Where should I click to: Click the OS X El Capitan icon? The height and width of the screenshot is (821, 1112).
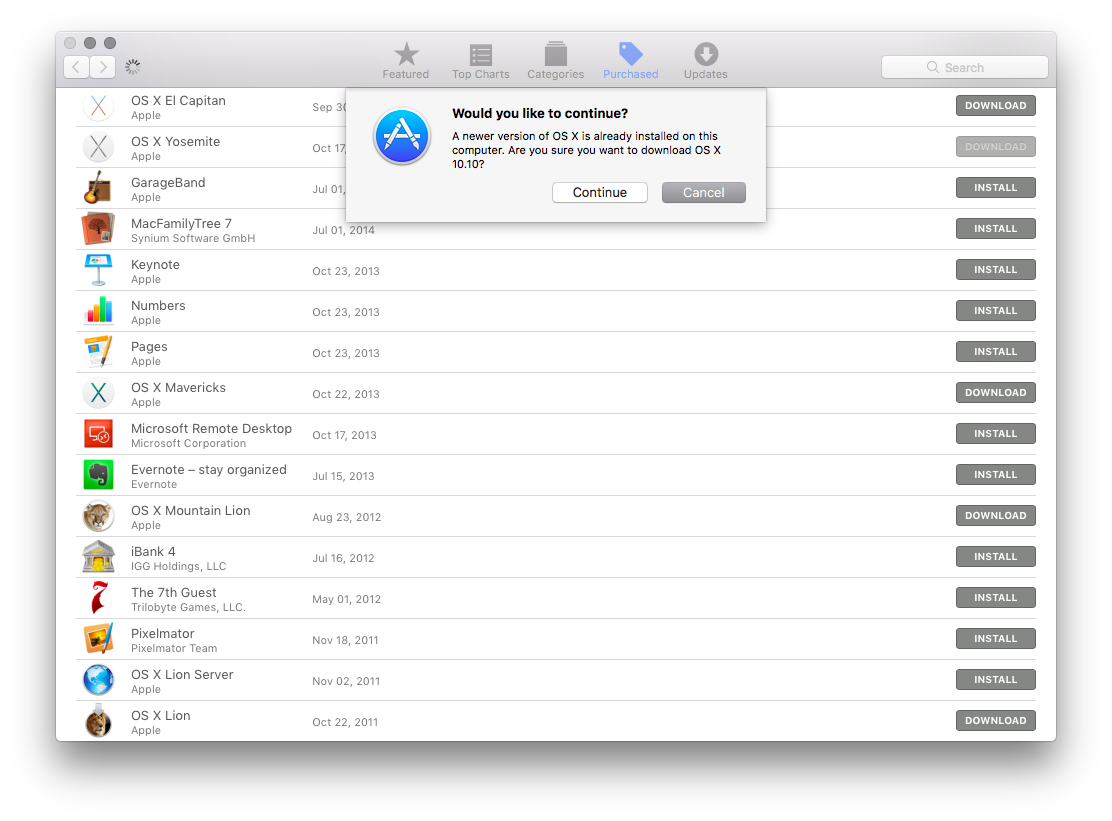click(x=99, y=106)
